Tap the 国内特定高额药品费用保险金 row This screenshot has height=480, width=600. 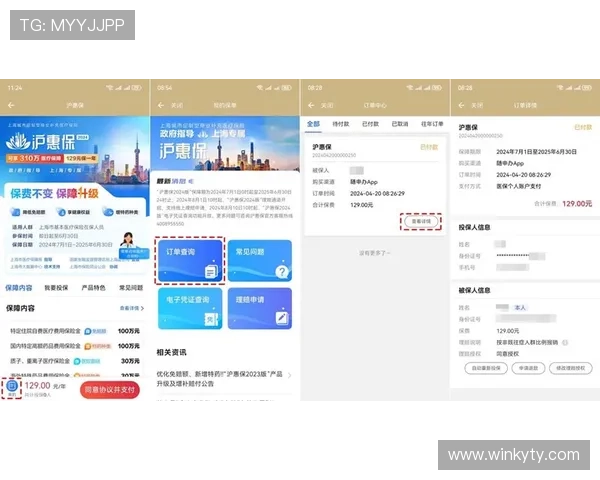point(75,346)
